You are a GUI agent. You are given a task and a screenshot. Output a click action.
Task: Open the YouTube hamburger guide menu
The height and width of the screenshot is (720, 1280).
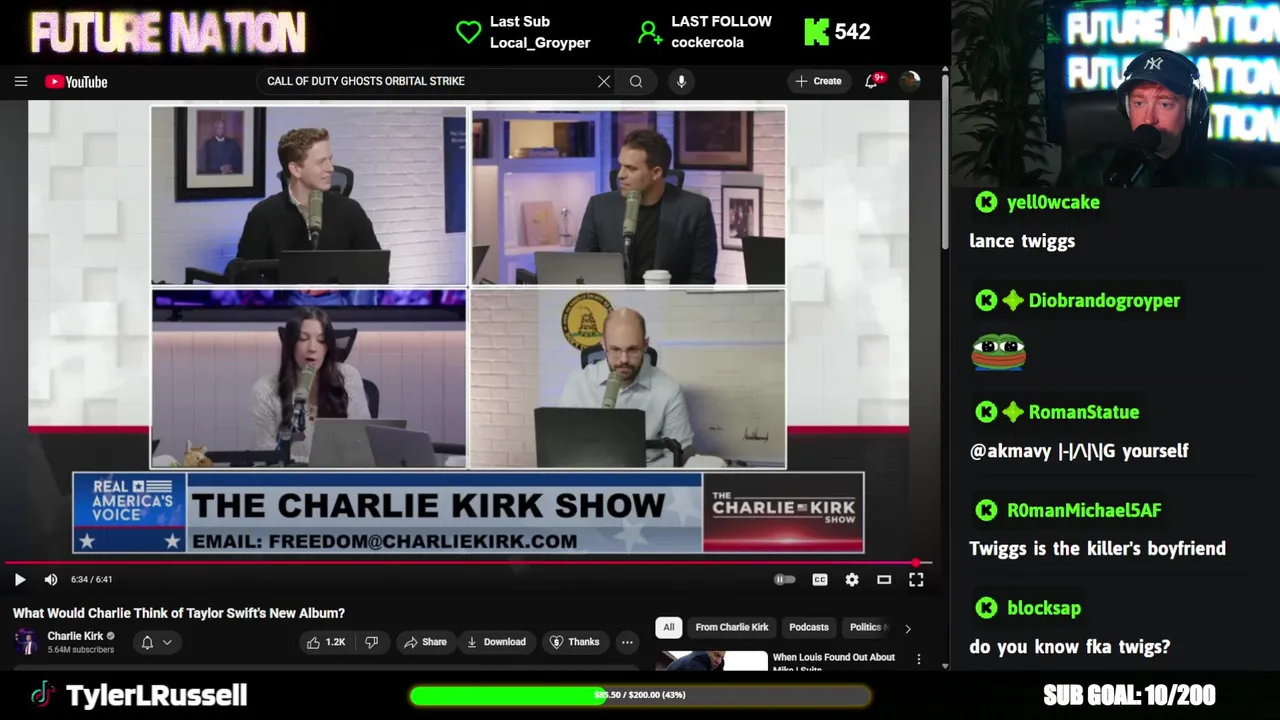point(20,81)
